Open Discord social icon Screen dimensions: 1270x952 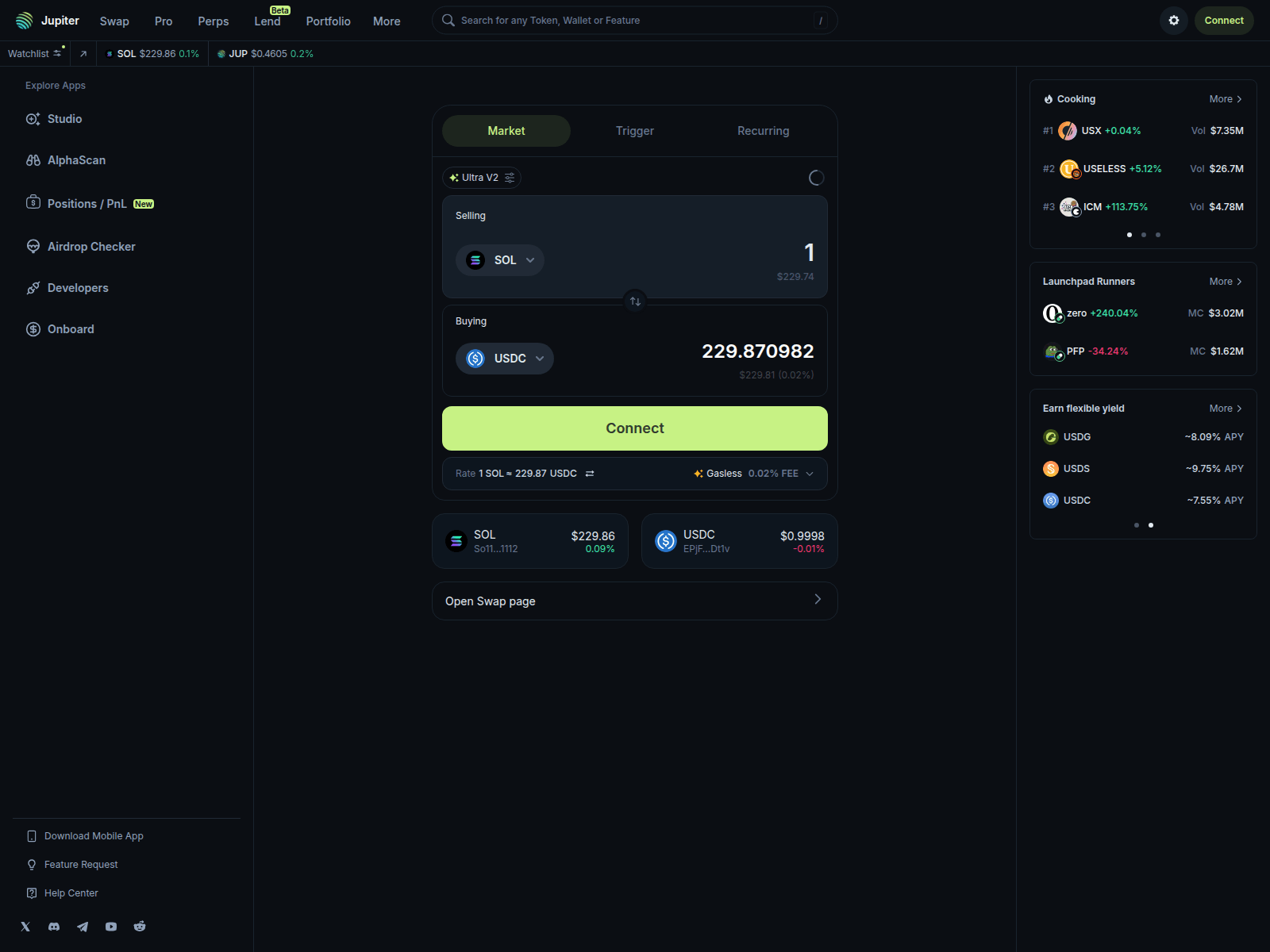(54, 927)
